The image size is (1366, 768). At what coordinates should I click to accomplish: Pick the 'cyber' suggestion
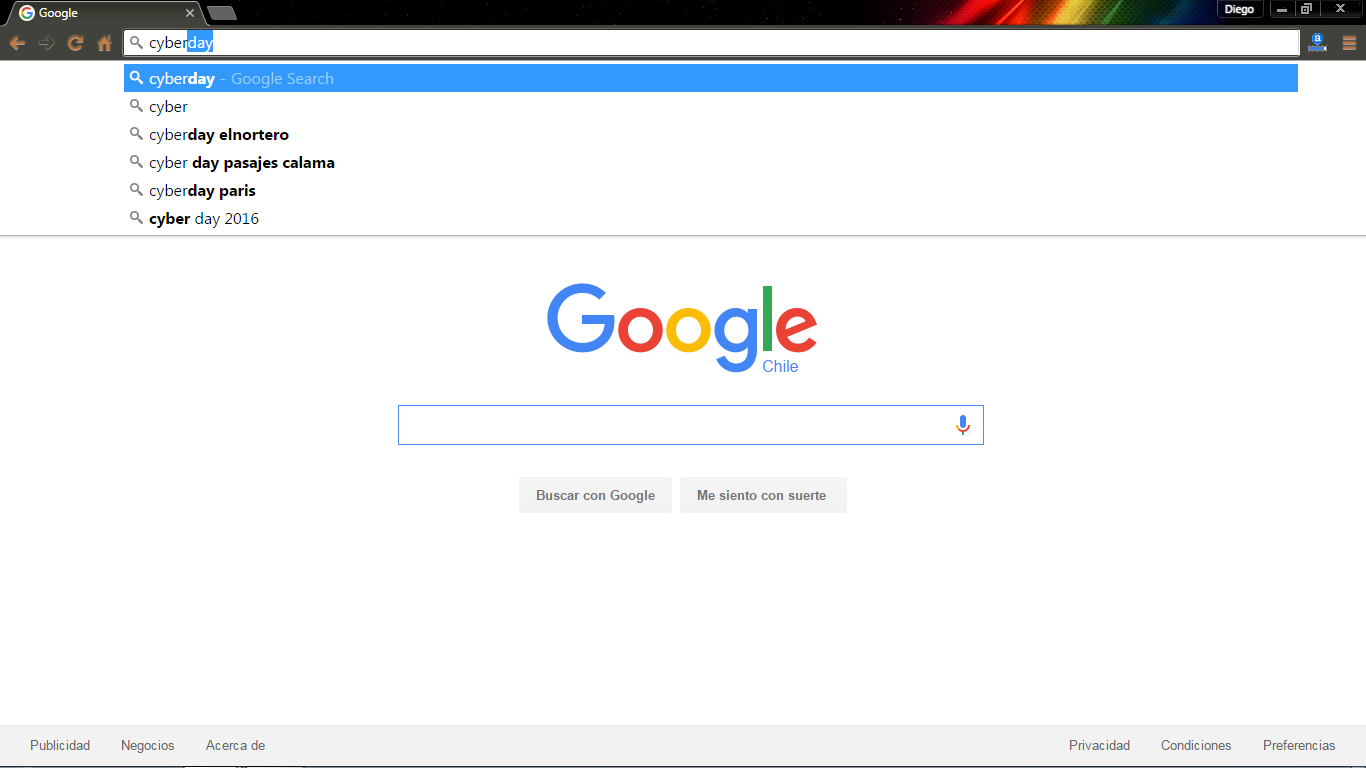(711, 106)
